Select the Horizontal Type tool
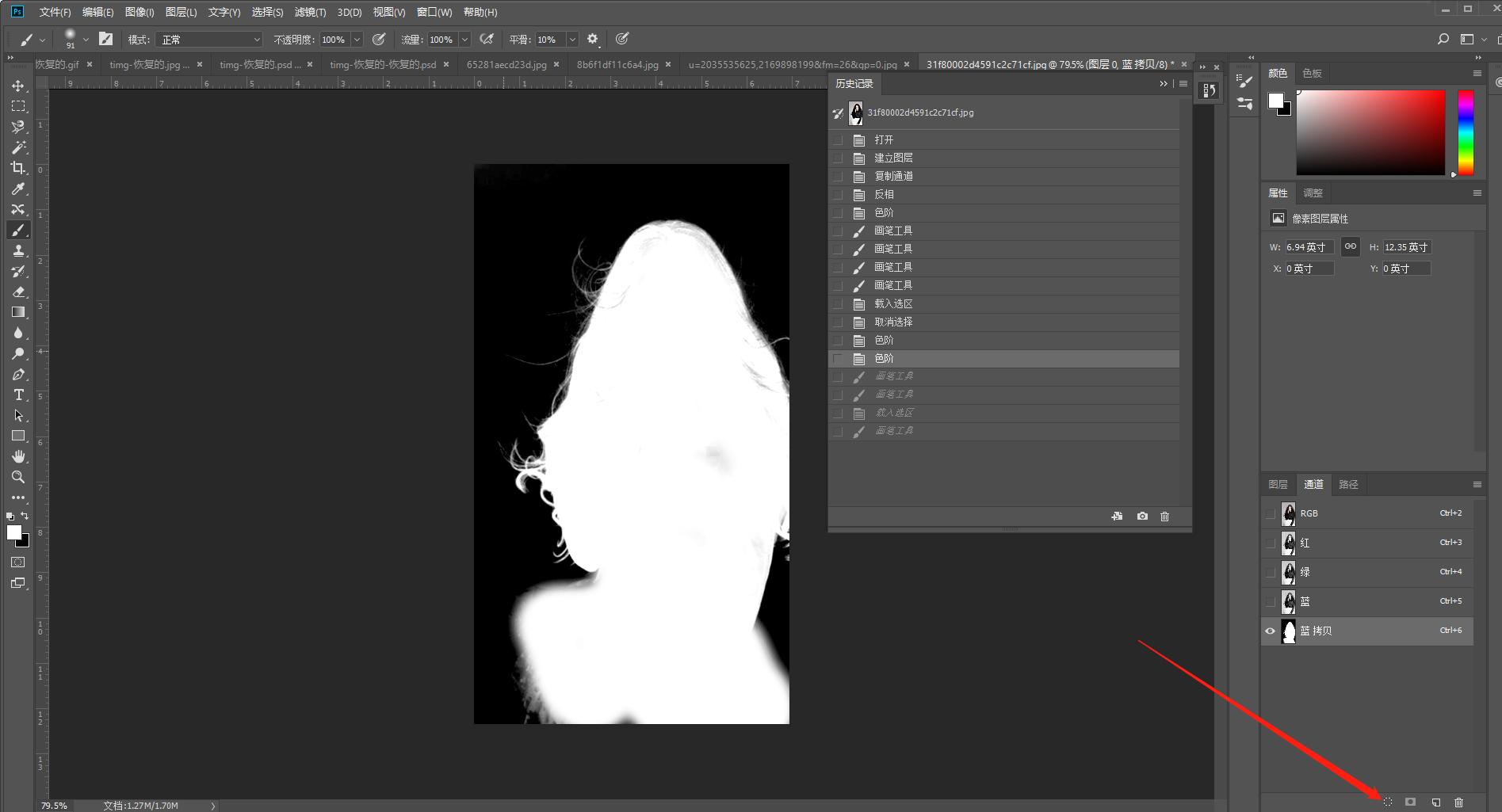1502x812 pixels. [18, 395]
